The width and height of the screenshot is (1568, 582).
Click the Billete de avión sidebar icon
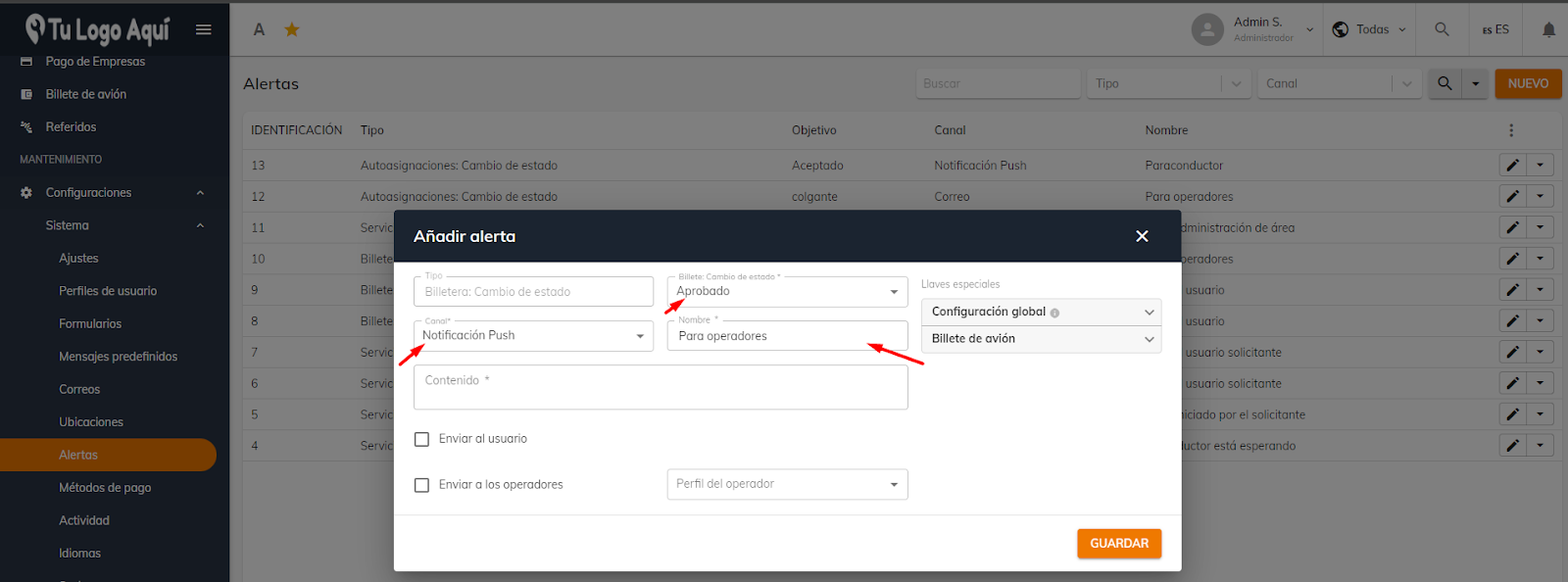point(26,94)
